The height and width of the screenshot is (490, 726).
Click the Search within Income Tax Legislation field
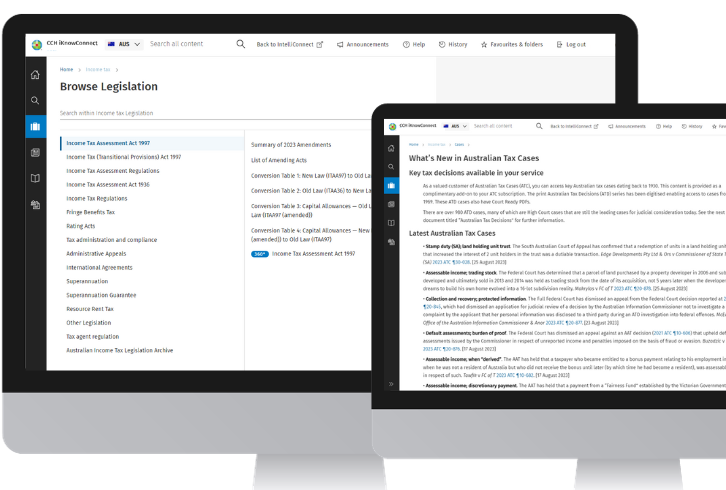tap(150, 113)
